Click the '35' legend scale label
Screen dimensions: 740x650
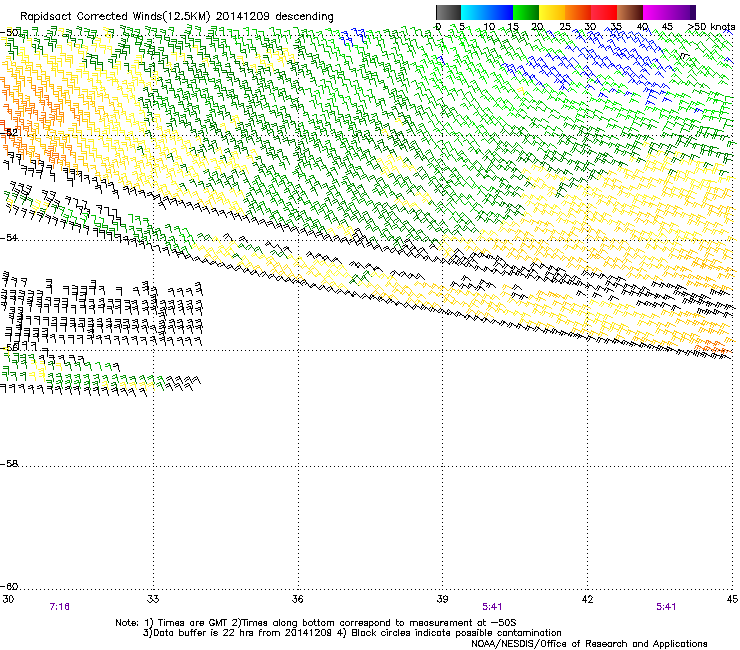(x=616, y=27)
